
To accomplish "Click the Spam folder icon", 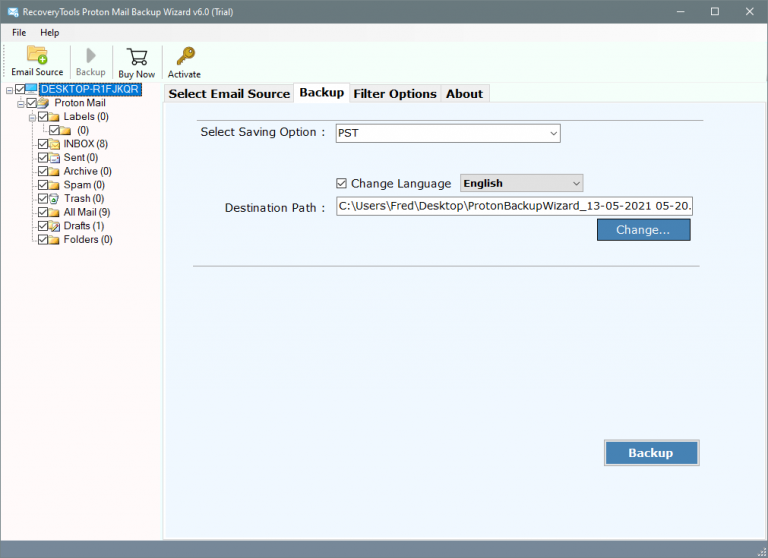I will click(x=54, y=185).
